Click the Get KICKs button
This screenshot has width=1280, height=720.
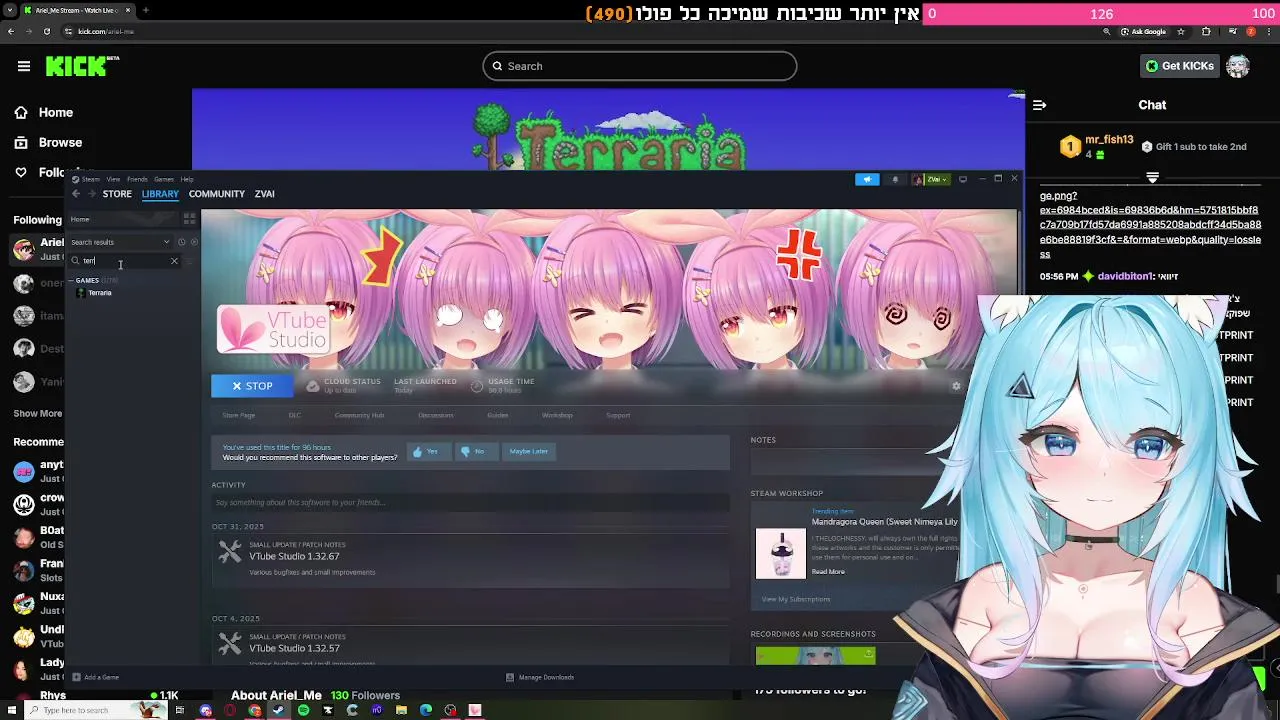(1179, 66)
